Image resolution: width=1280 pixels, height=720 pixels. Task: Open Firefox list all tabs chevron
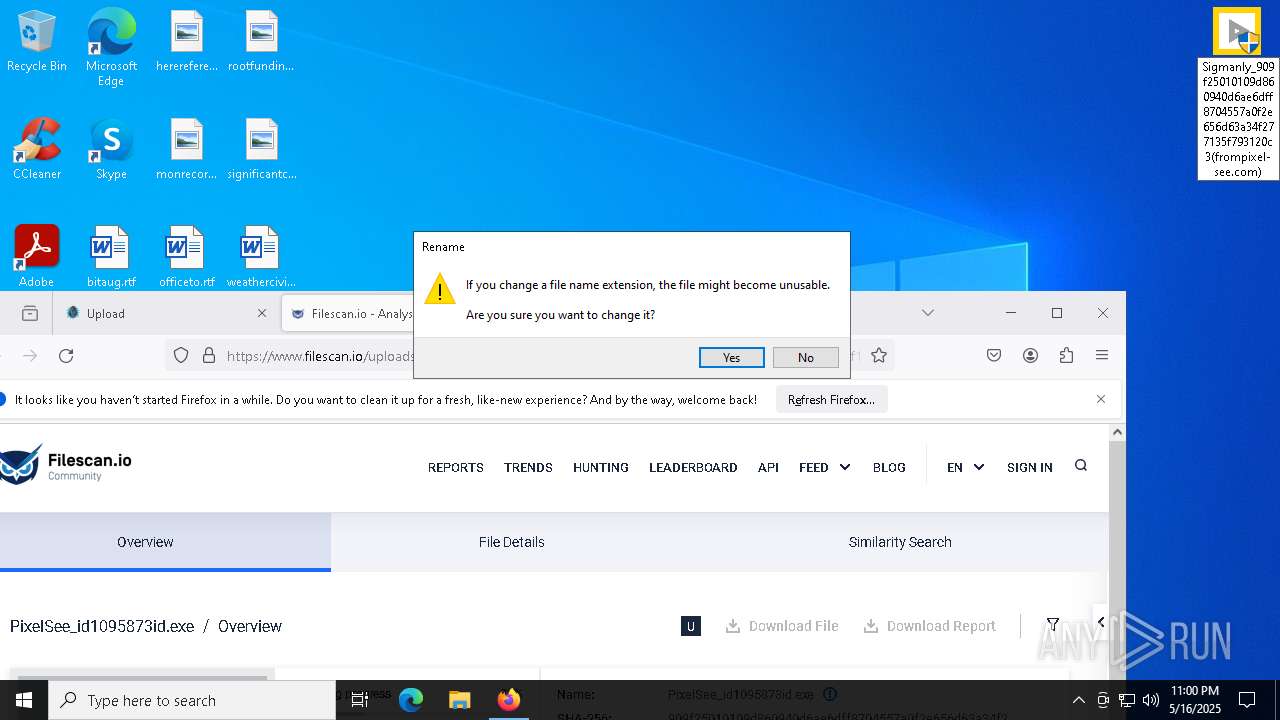(x=928, y=313)
